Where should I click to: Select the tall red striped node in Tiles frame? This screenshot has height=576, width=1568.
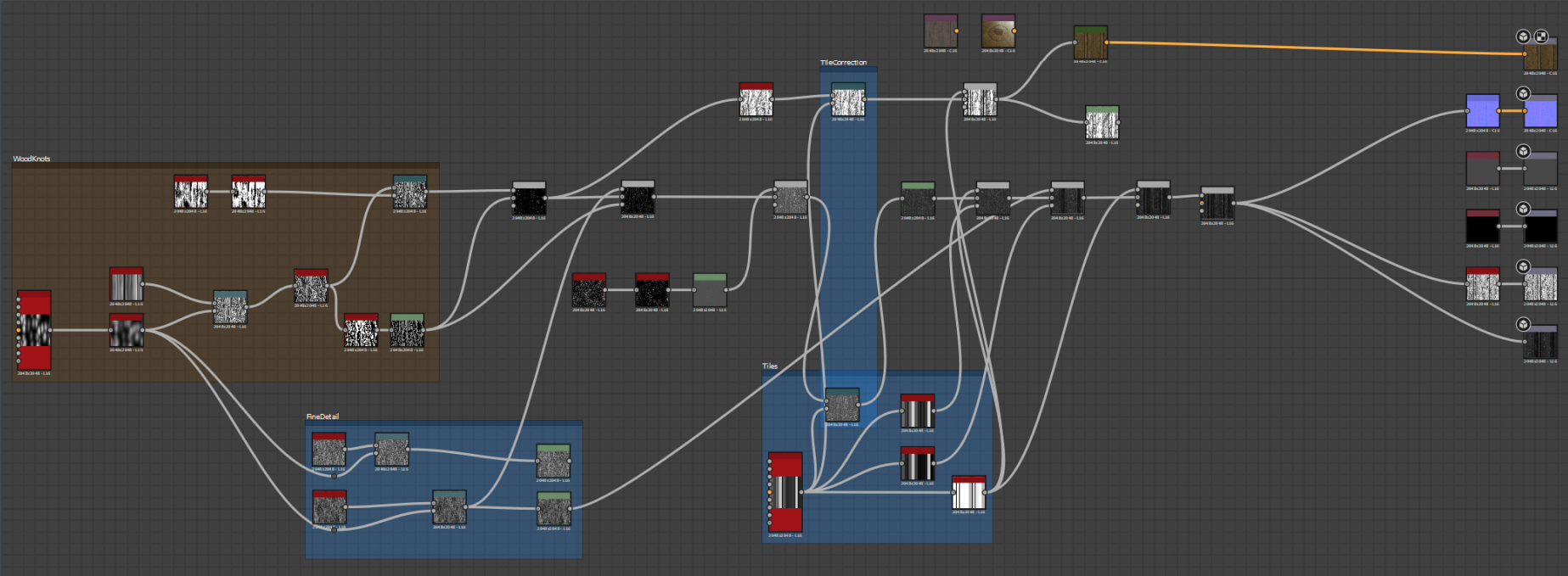pyautogui.click(x=785, y=492)
